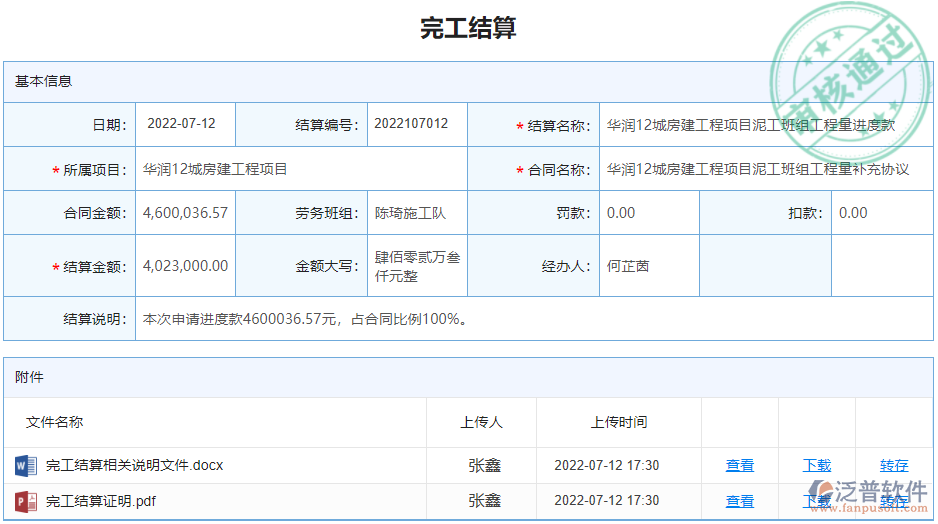Click upload time of 完工结算证明.pdf

coord(607,501)
